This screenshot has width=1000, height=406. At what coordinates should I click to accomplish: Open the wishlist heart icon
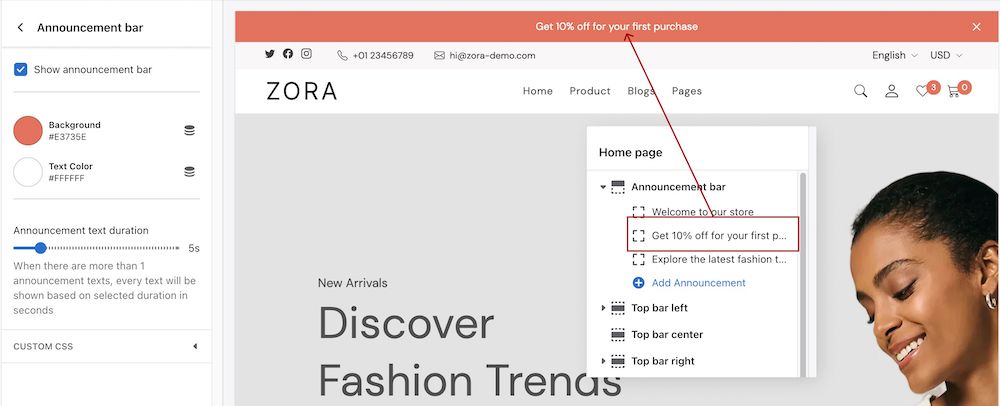[922, 91]
